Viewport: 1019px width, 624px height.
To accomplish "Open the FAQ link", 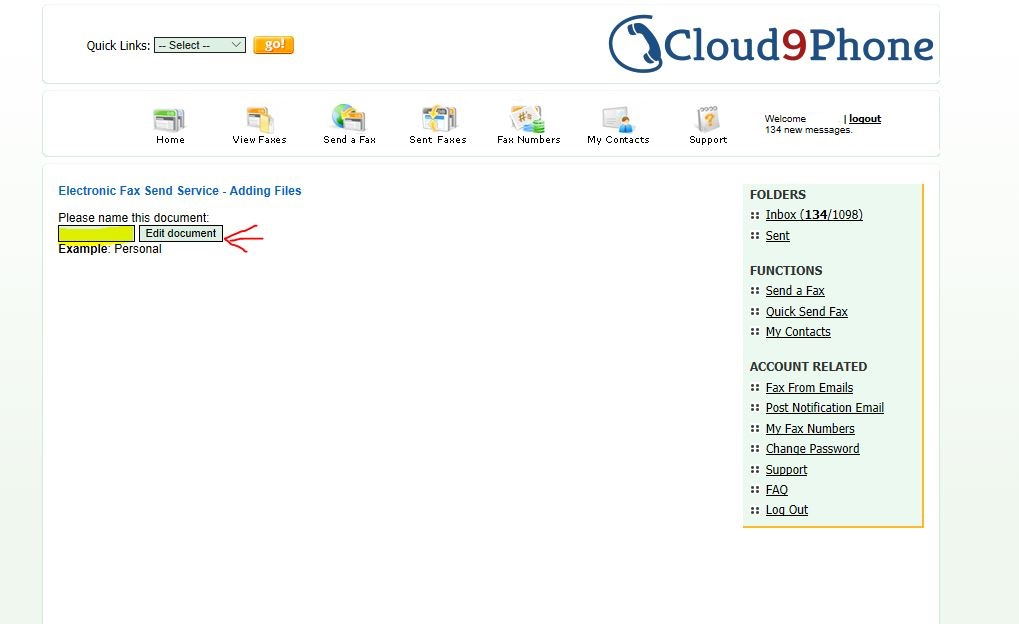I will (777, 489).
